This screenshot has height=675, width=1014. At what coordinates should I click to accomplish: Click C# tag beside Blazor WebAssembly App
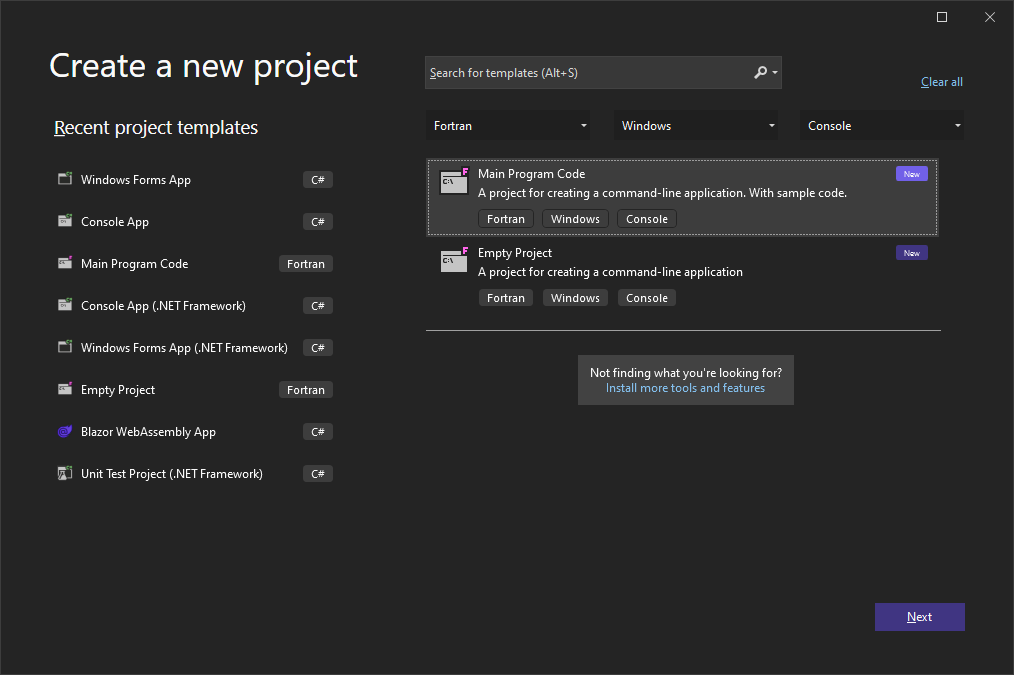coord(318,431)
